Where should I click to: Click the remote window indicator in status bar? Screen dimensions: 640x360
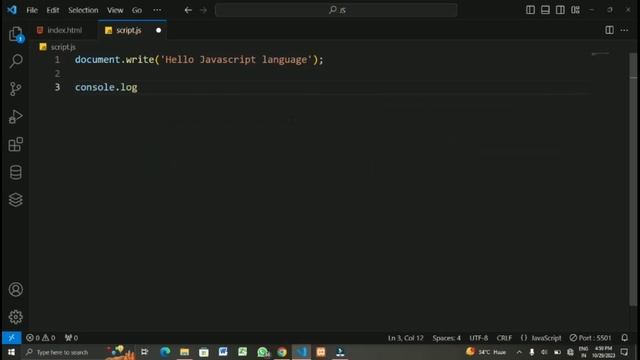tap(11, 338)
